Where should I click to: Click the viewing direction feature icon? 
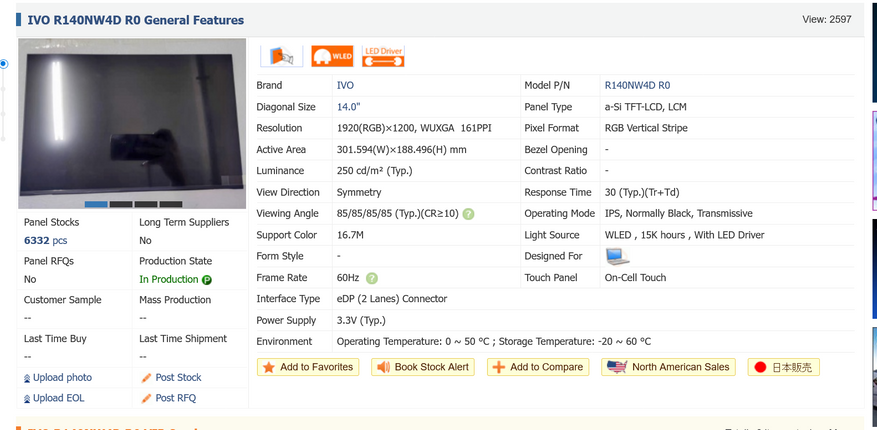[x=280, y=56]
